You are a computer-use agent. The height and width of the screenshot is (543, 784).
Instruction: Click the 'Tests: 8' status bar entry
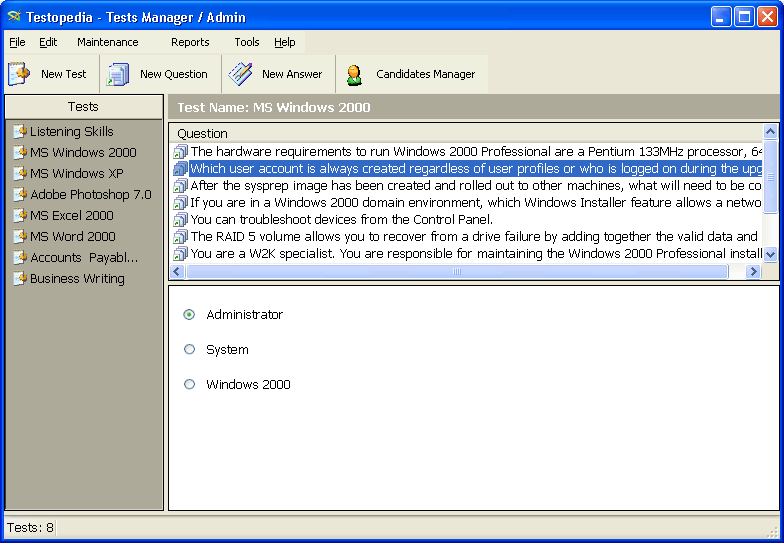point(30,528)
